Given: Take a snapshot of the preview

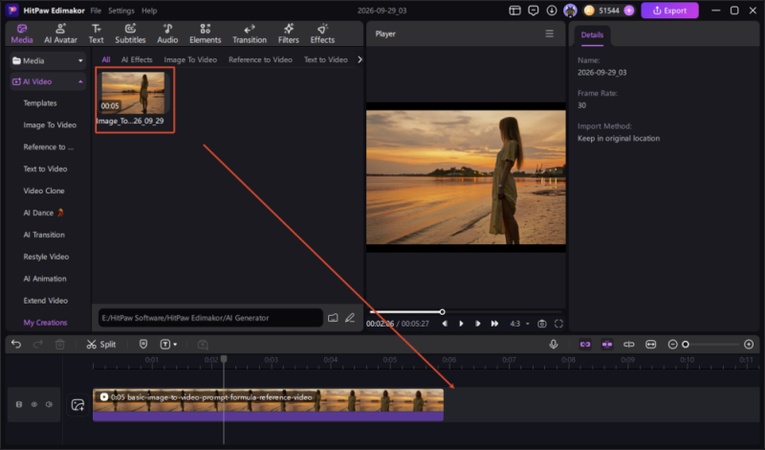Looking at the screenshot, I should 542,324.
